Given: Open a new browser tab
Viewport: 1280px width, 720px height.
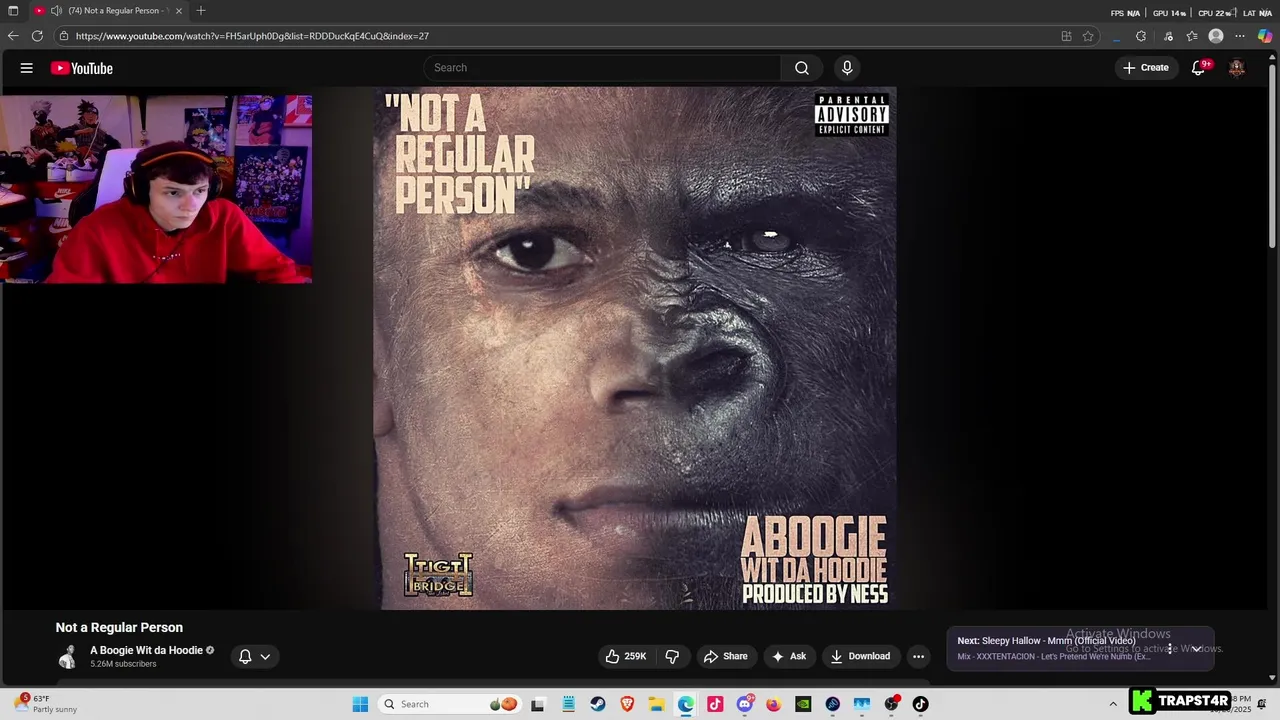Looking at the screenshot, I should tap(201, 11).
